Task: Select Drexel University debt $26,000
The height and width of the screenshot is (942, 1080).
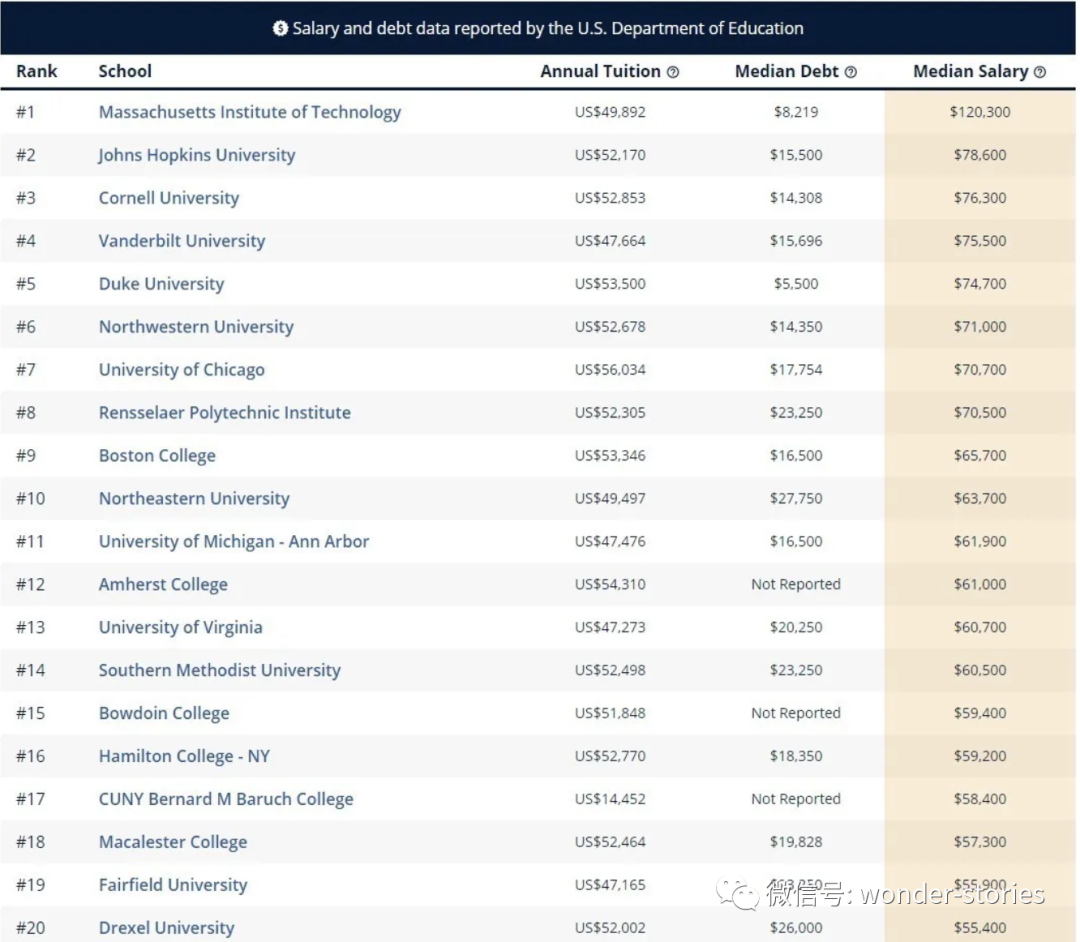Action: pyautogui.click(x=796, y=928)
